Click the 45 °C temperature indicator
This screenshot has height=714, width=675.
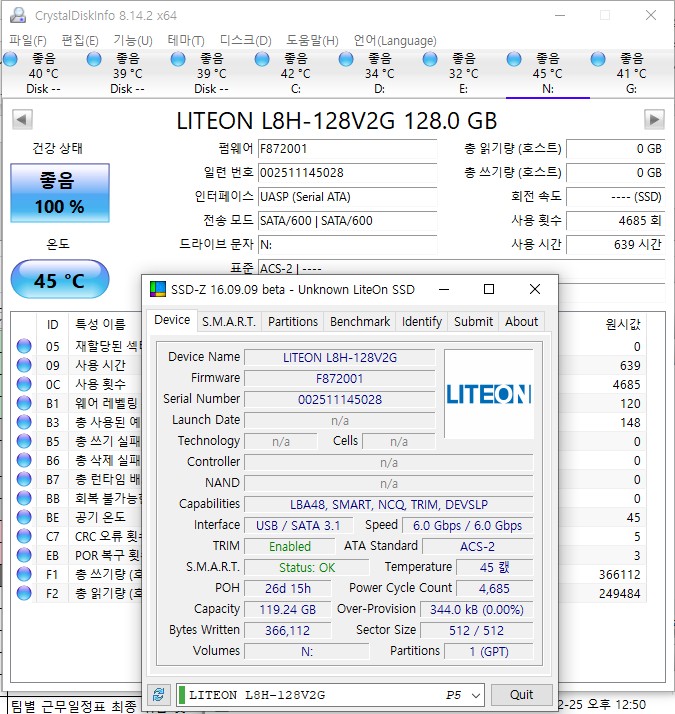click(60, 280)
